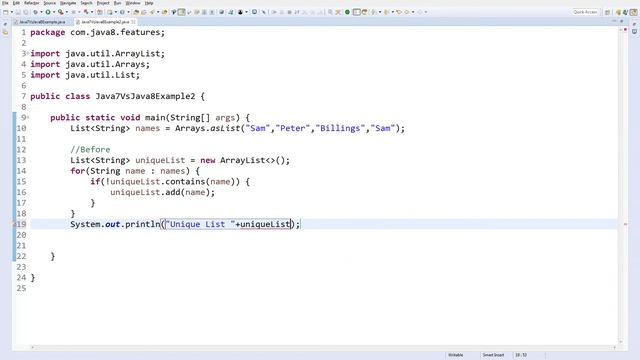
Task: Collapse the main method fold on line 9
Action: [x=28, y=118]
